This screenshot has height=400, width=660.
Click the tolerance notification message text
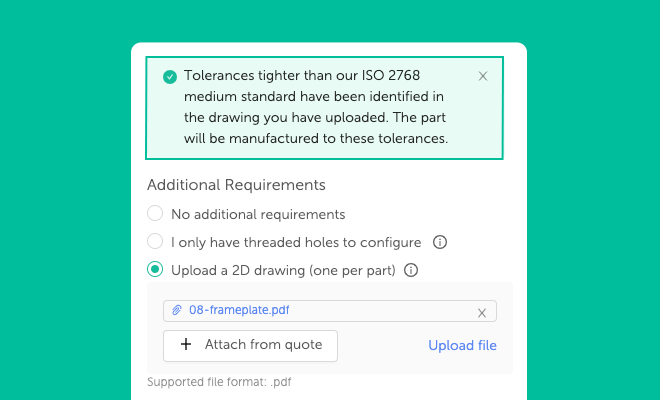pos(316,107)
